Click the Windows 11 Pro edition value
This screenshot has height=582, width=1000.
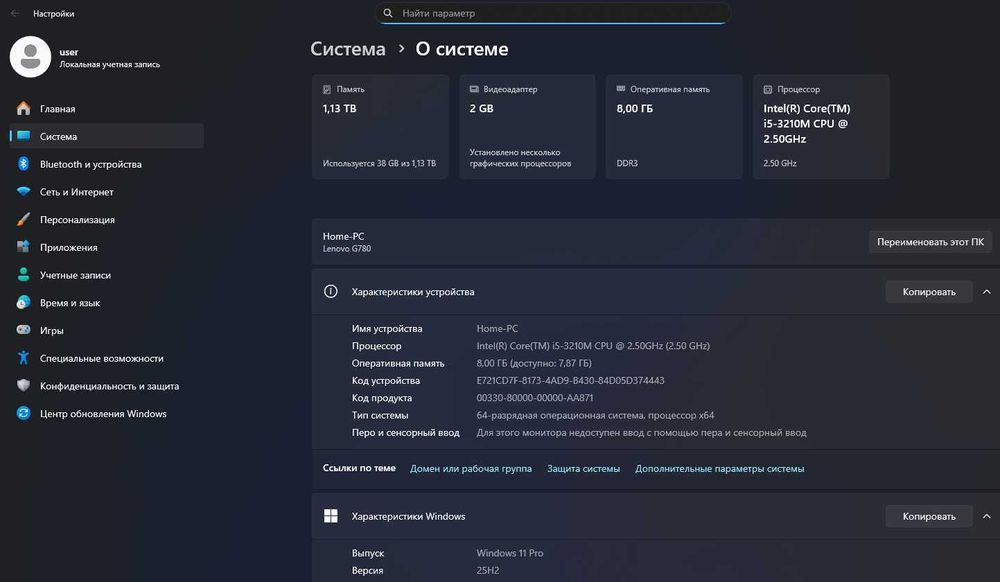tap(510, 553)
